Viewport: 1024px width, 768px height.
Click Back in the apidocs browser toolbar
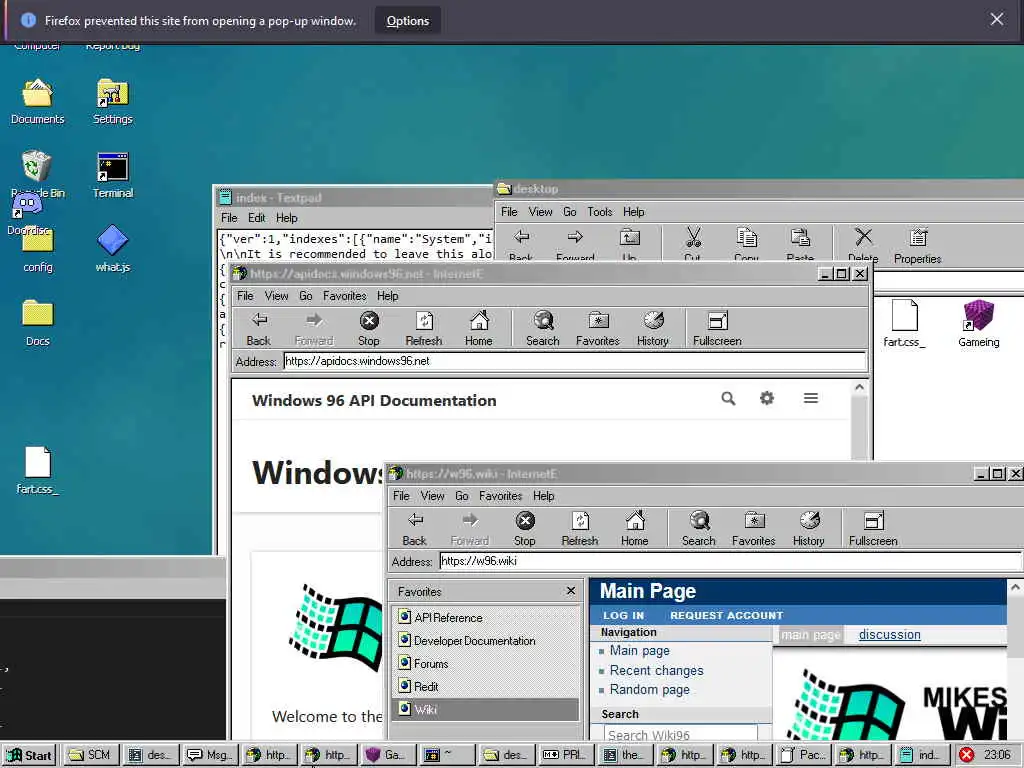coord(259,328)
